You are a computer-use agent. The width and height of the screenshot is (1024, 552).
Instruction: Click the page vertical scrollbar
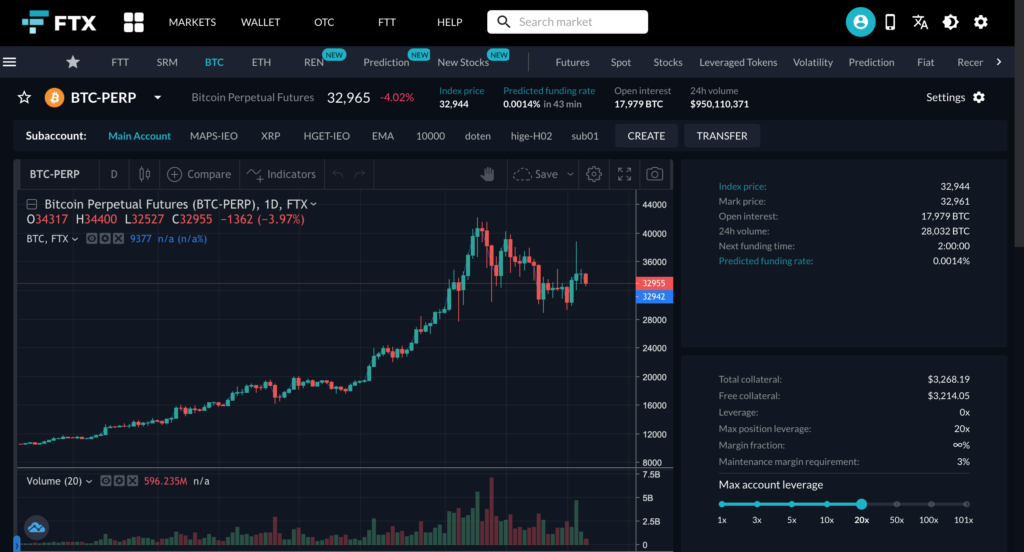click(x=1019, y=124)
